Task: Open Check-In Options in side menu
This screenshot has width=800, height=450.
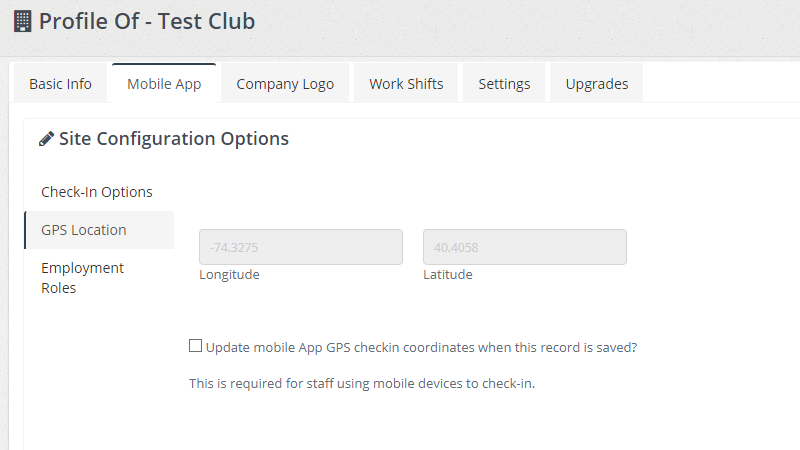Action: [97, 192]
